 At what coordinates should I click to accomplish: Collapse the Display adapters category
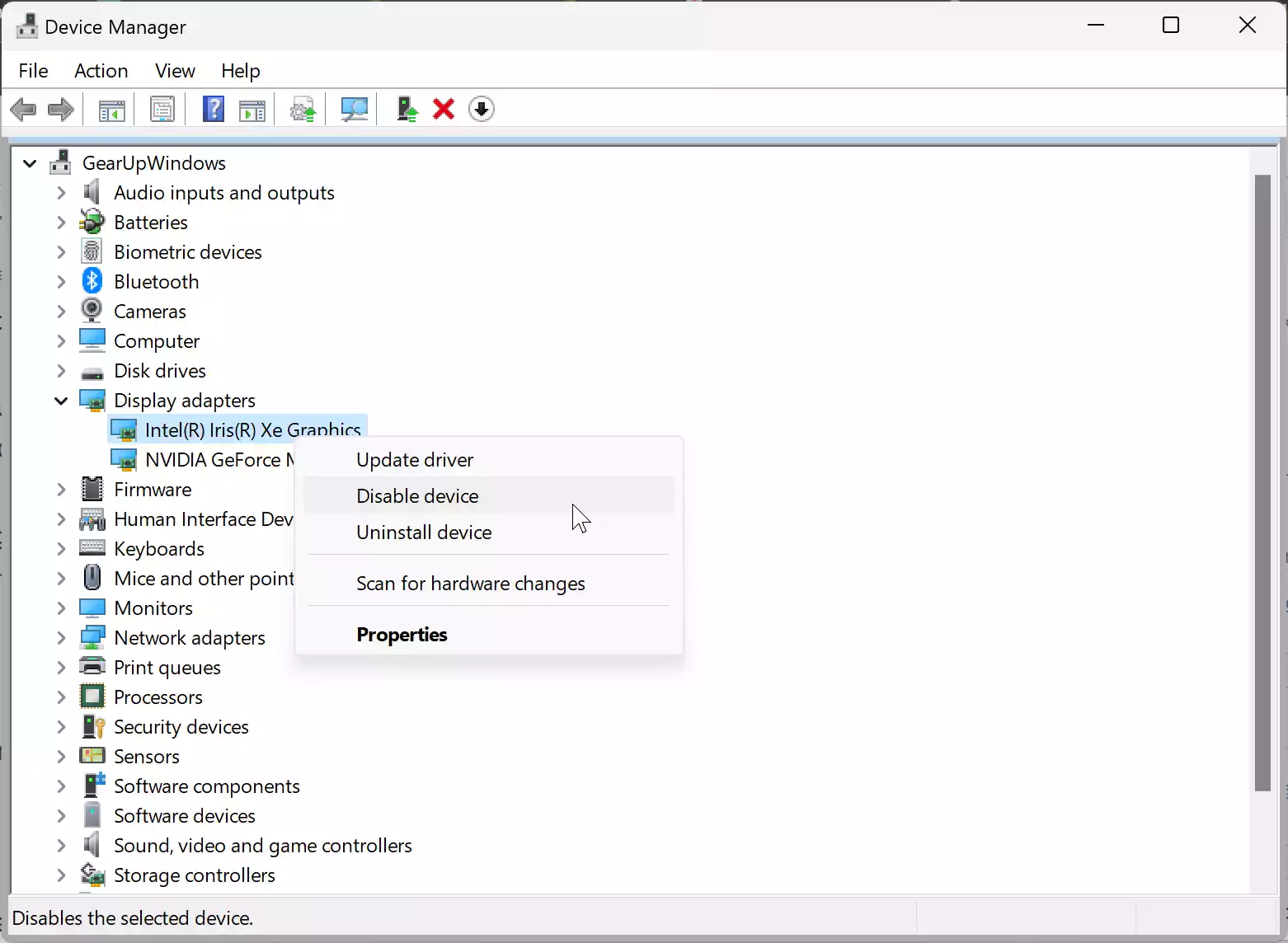(x=61, y=401)
